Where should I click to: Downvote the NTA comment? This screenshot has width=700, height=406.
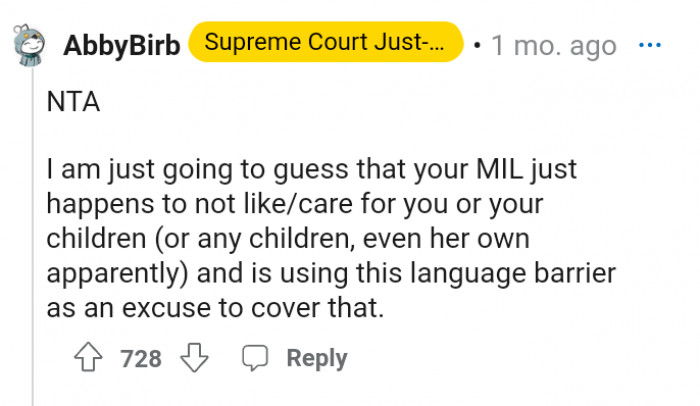[x=193, y=358]
